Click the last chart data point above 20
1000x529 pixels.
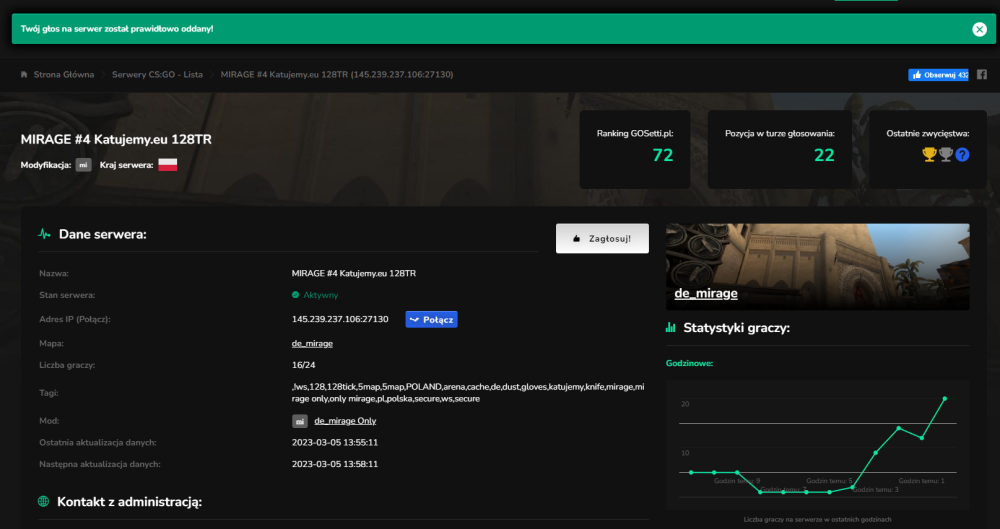coord(945,398)
